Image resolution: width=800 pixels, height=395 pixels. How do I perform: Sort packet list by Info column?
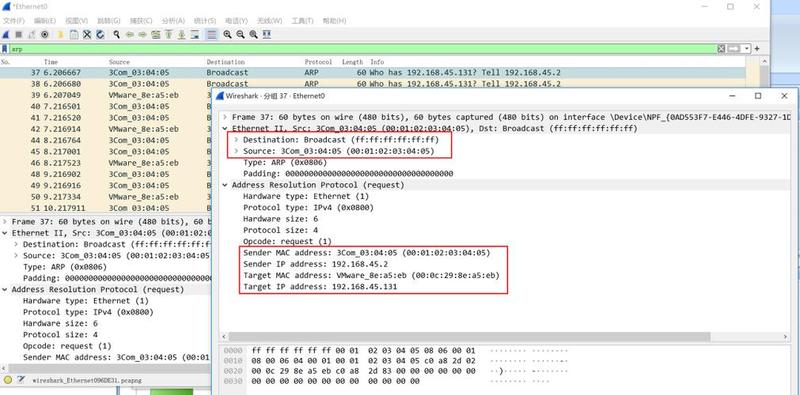click(x=377, y=62)
